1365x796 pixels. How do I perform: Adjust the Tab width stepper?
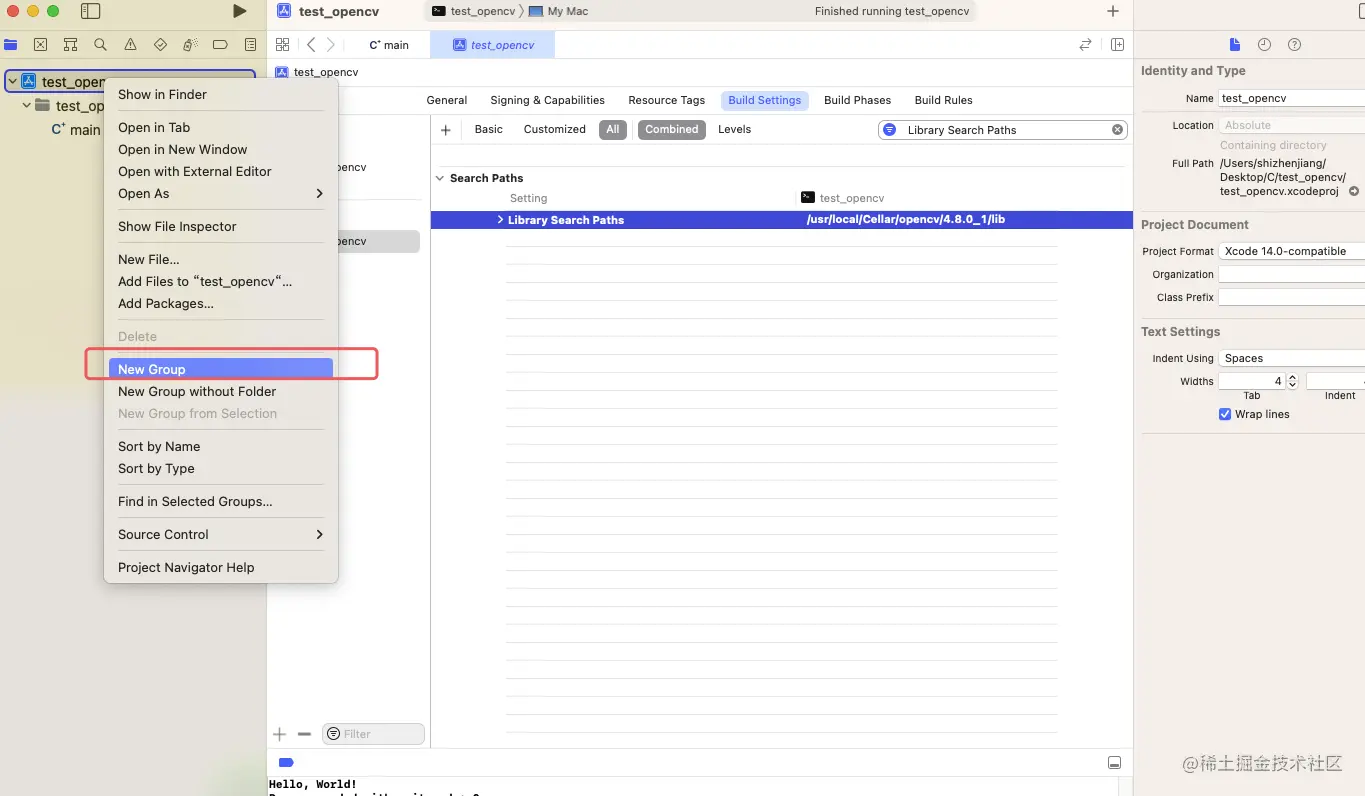[x=1292, y=381]
